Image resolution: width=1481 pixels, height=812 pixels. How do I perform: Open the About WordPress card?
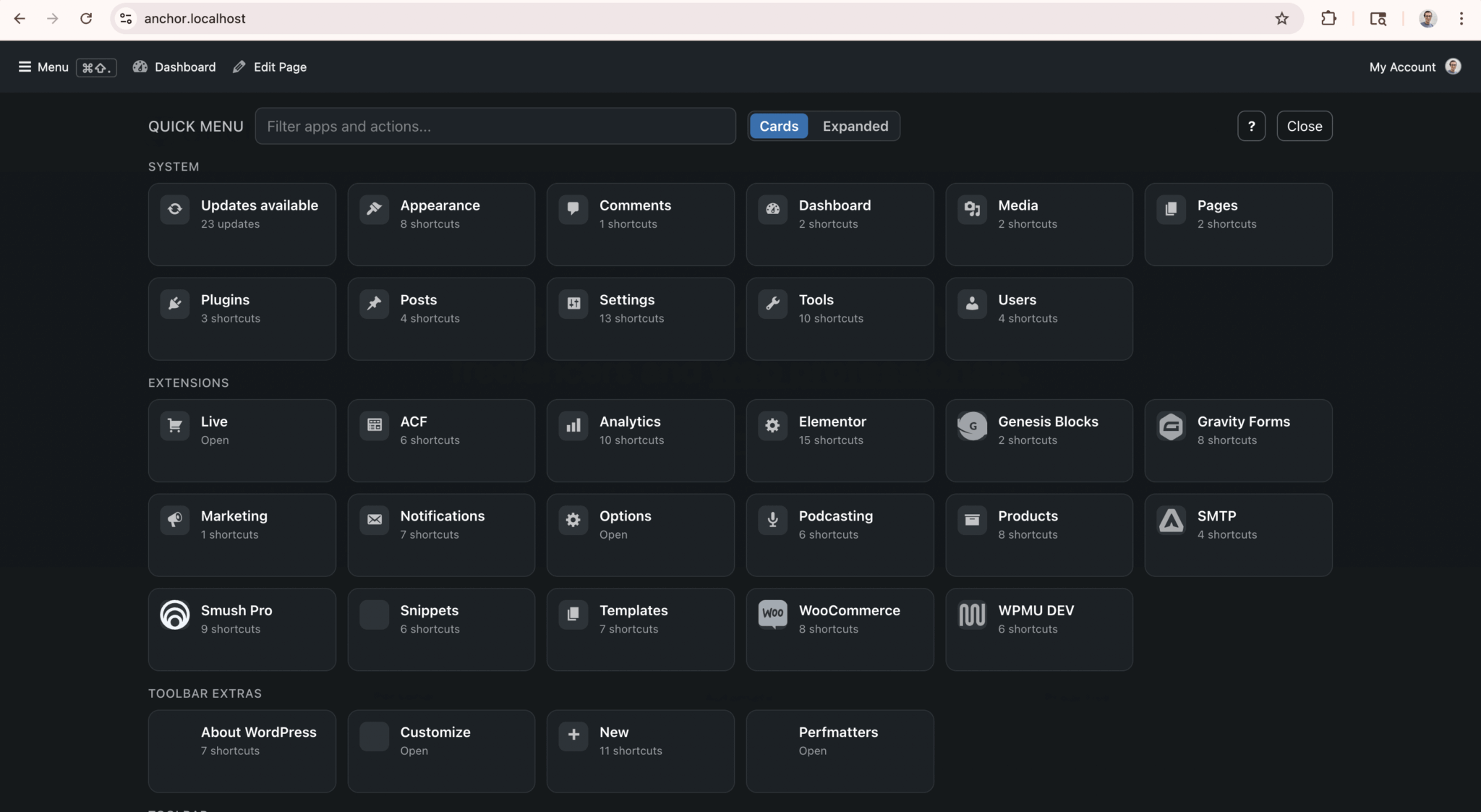point(242,751)
